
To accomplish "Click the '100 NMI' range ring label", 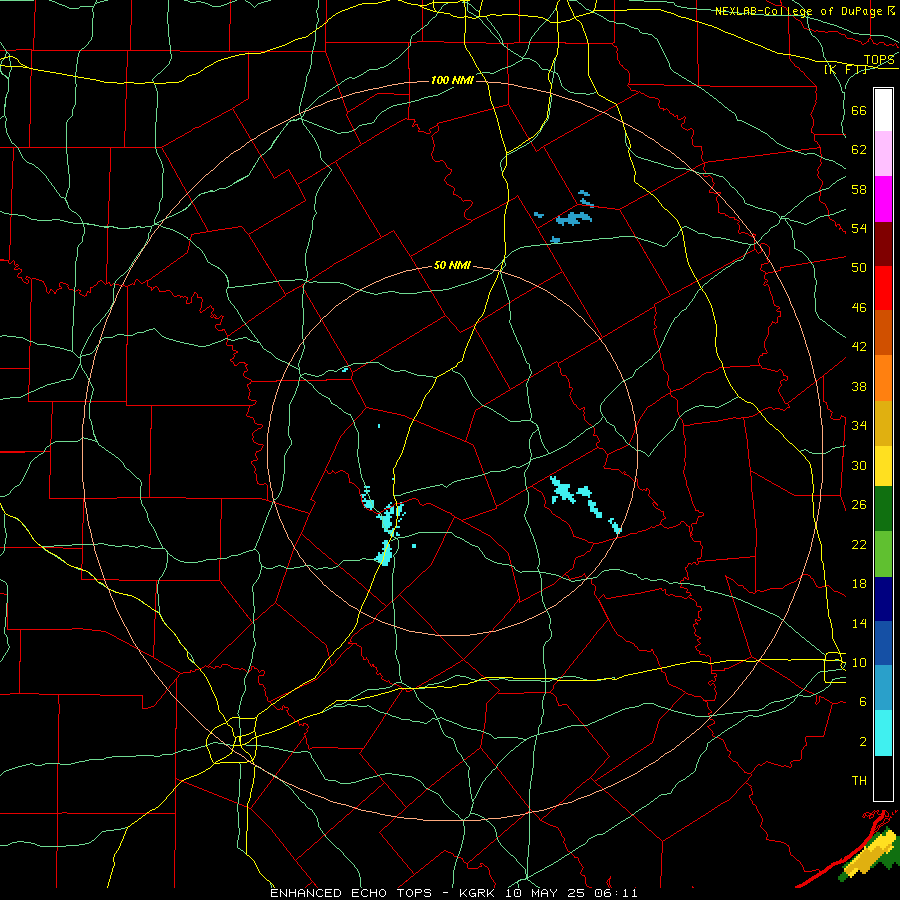I will click(452, 80).
